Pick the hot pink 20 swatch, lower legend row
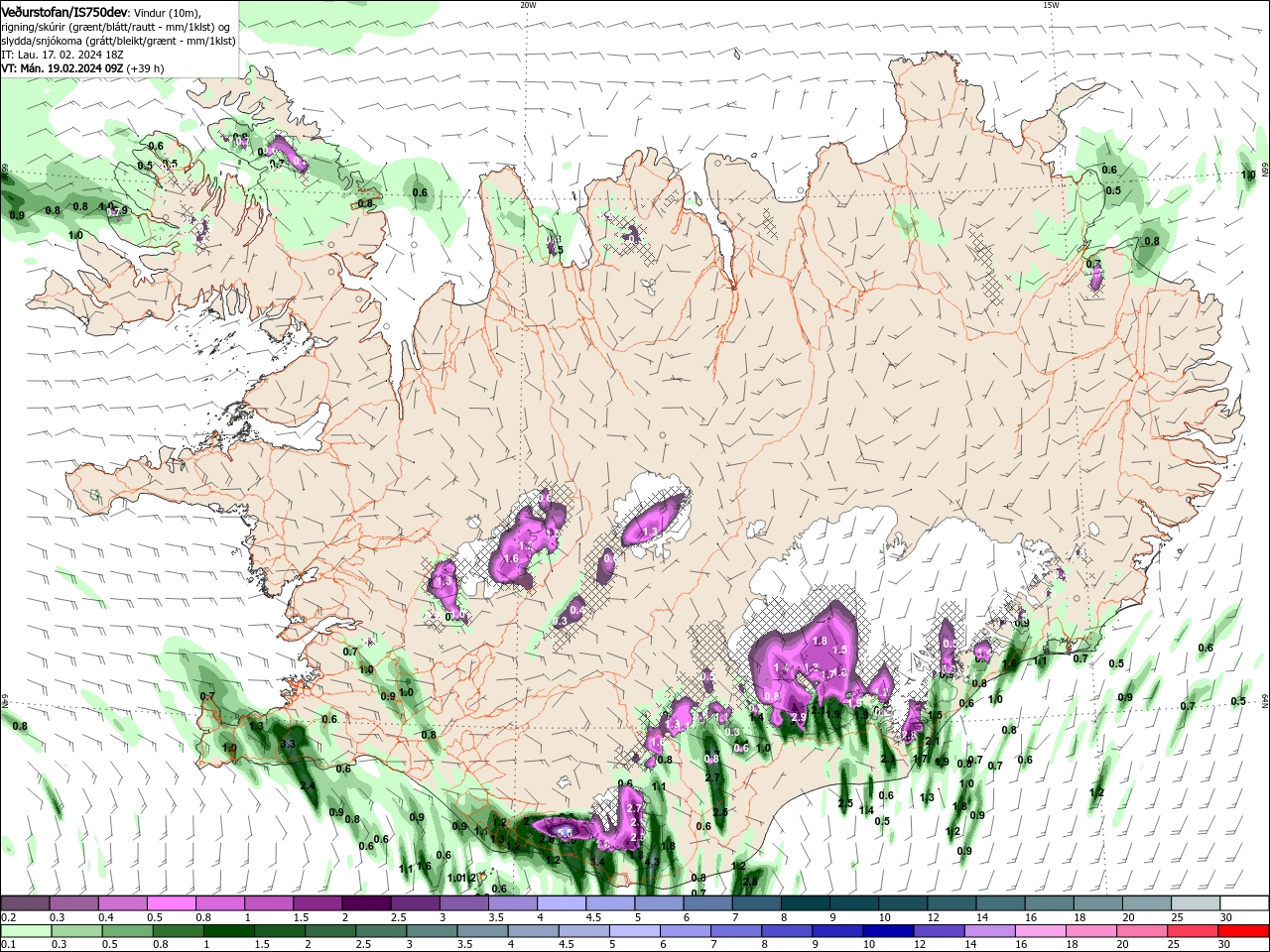 coord(1143,931)
